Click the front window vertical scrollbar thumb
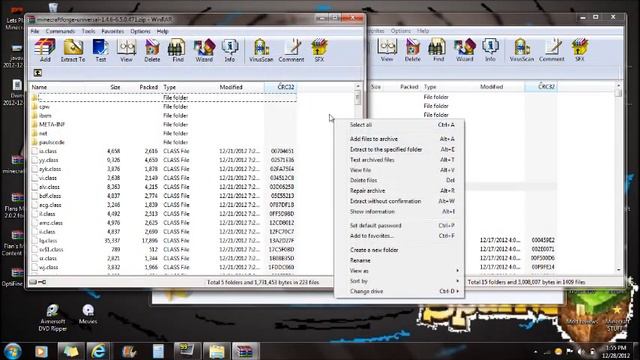 pyautogui.click(x=358, y=98)
